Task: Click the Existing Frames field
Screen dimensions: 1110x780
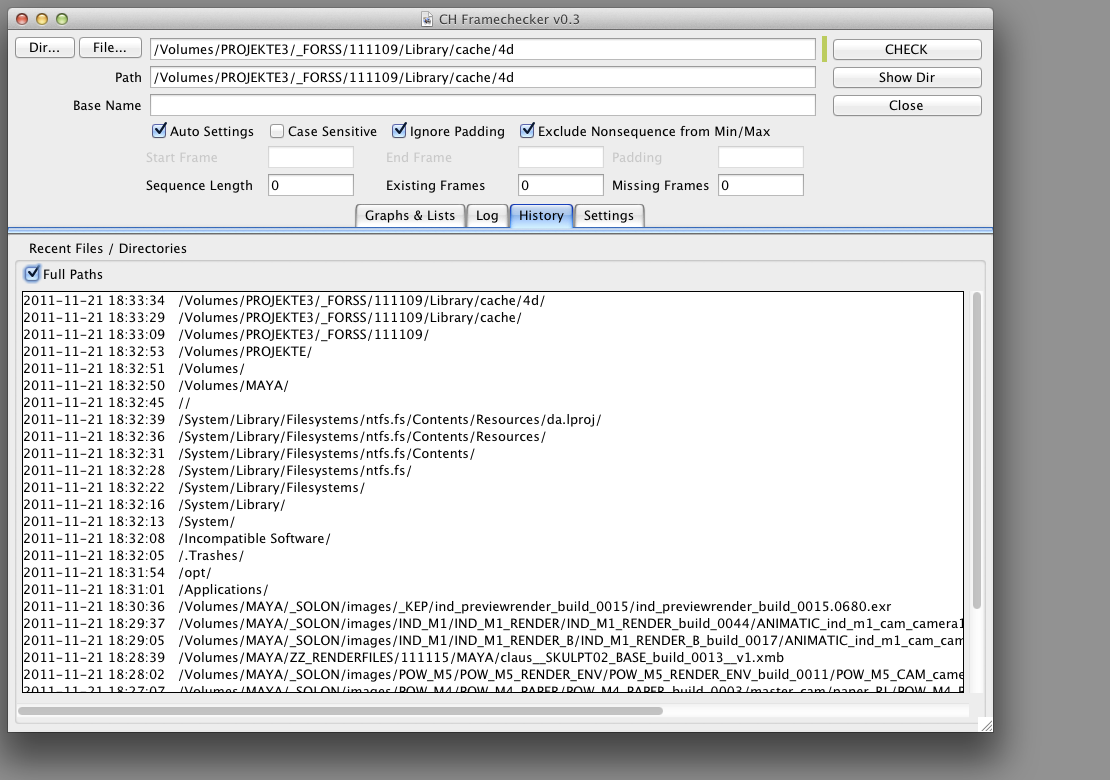Action: [x=561, y=185]
